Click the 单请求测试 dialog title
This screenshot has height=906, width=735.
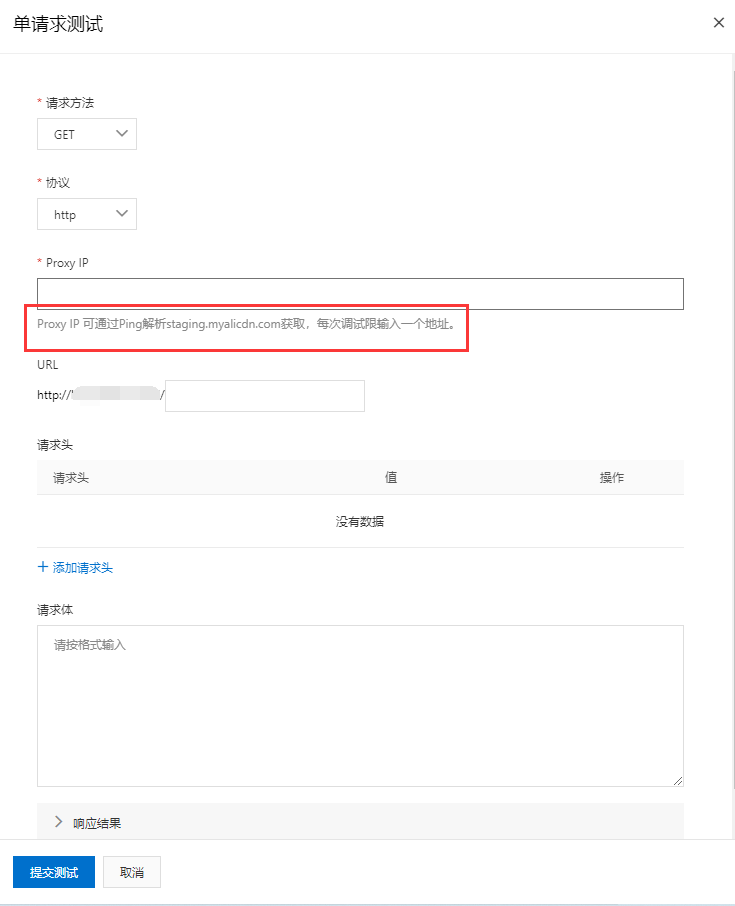[58, 24]
